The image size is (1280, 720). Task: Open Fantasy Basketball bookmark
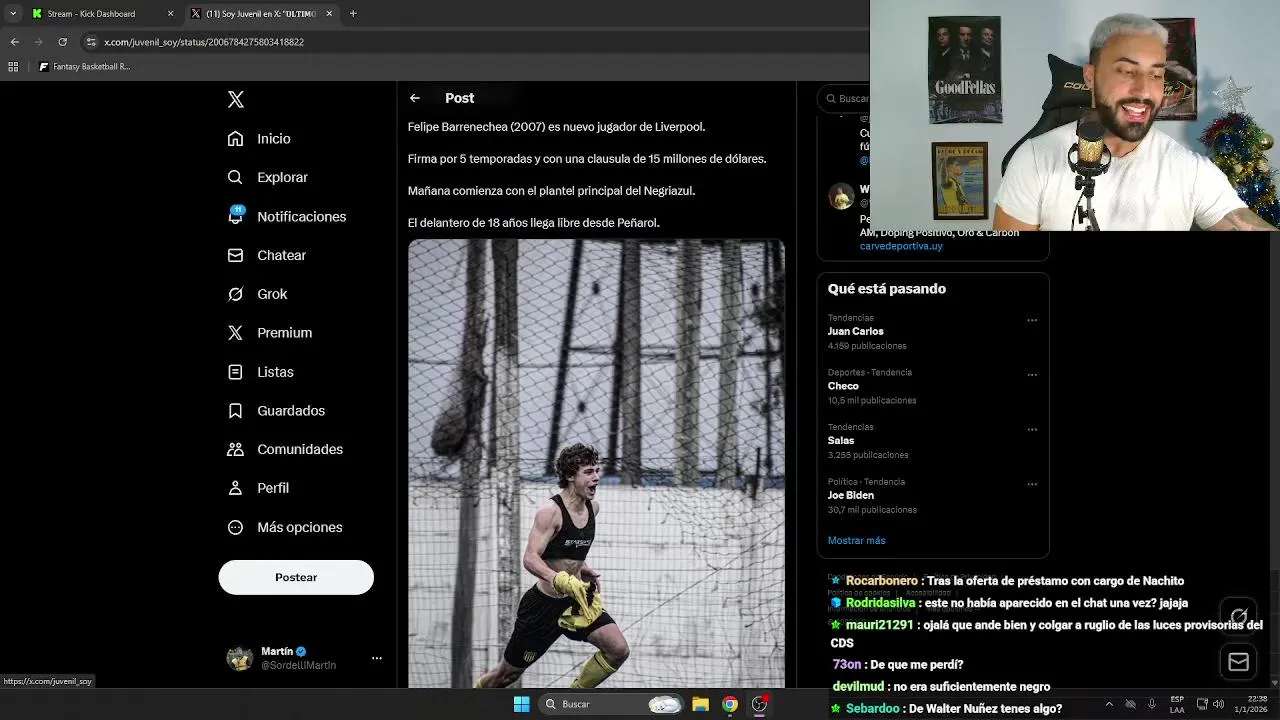coord(85,67)
